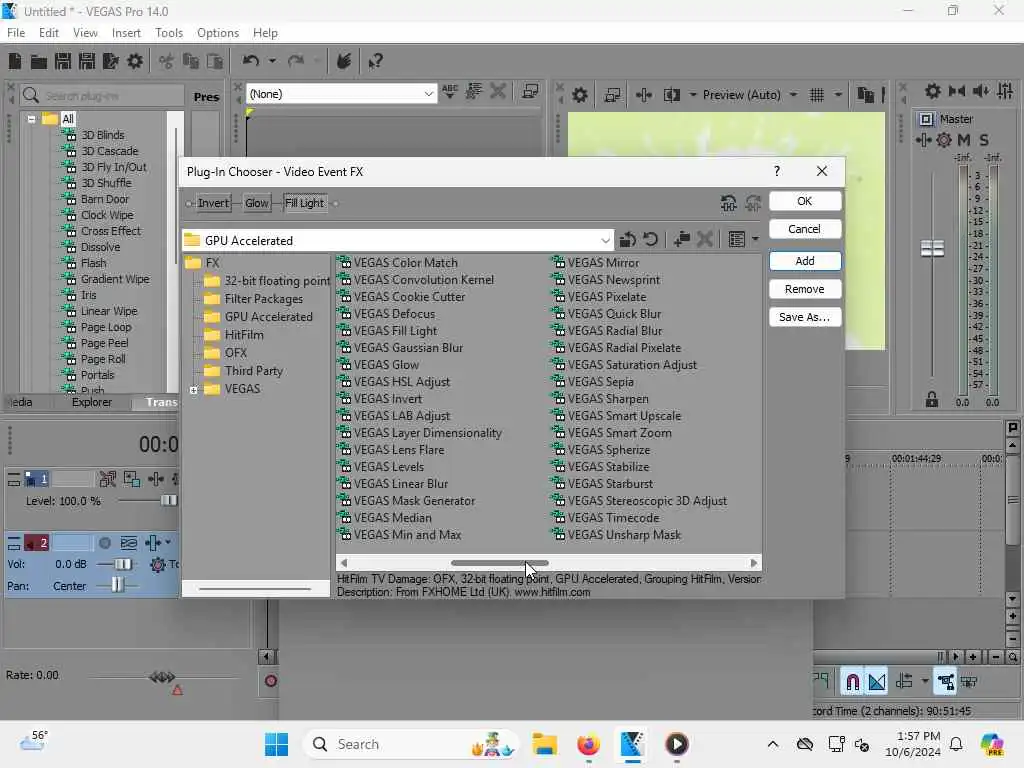Click the delete X icon in chooser
Image resolution: width=1024 pixels, height=768 pixels.
(x=705, y=240)
